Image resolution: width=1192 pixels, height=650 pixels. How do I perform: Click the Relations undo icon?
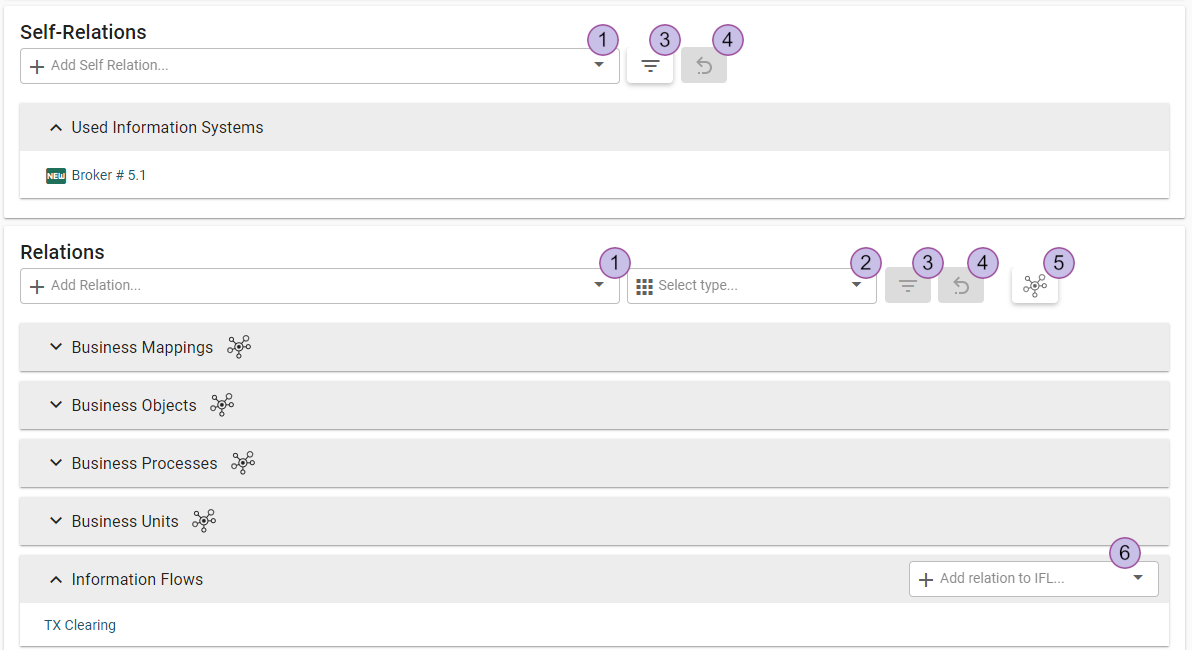click(x=961, y=286)
